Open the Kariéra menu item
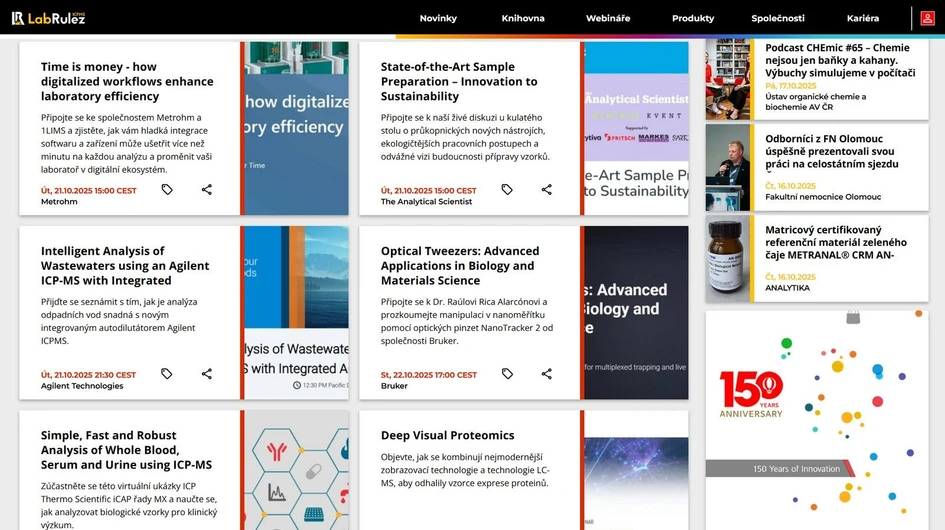945x530 pixels. 863,18
